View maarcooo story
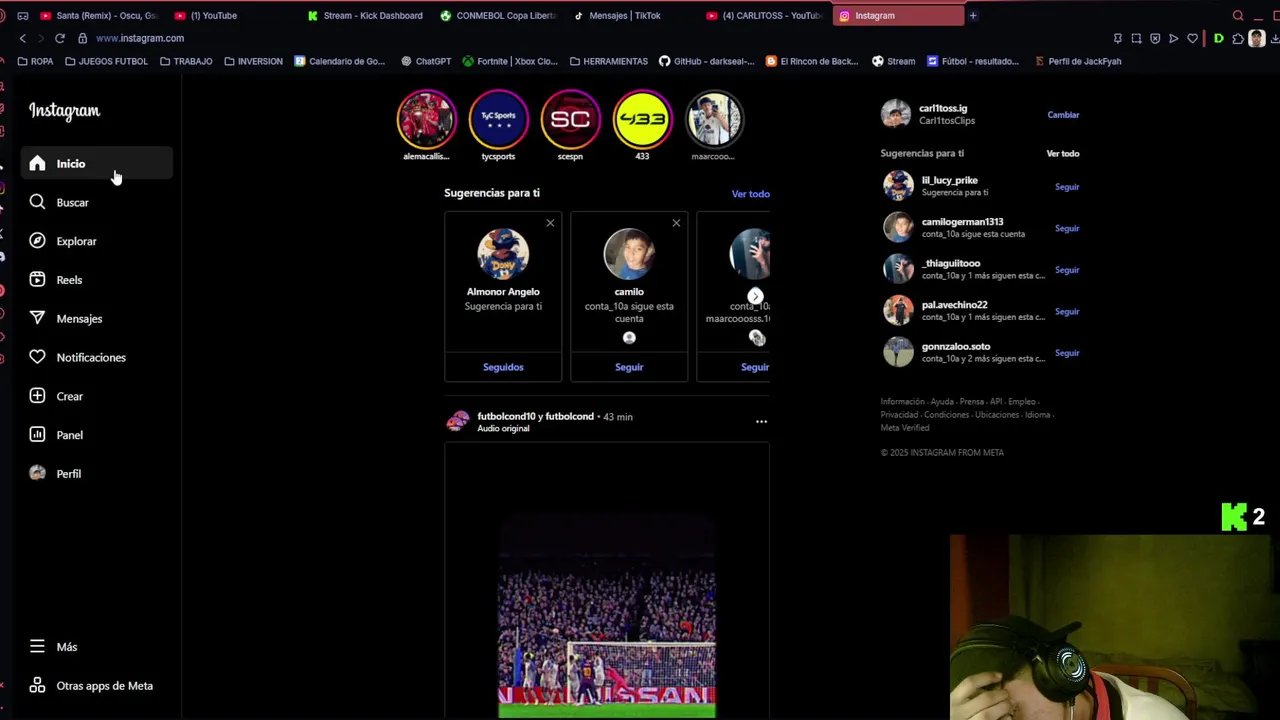The image size is (1280, 720). [714, 119]
